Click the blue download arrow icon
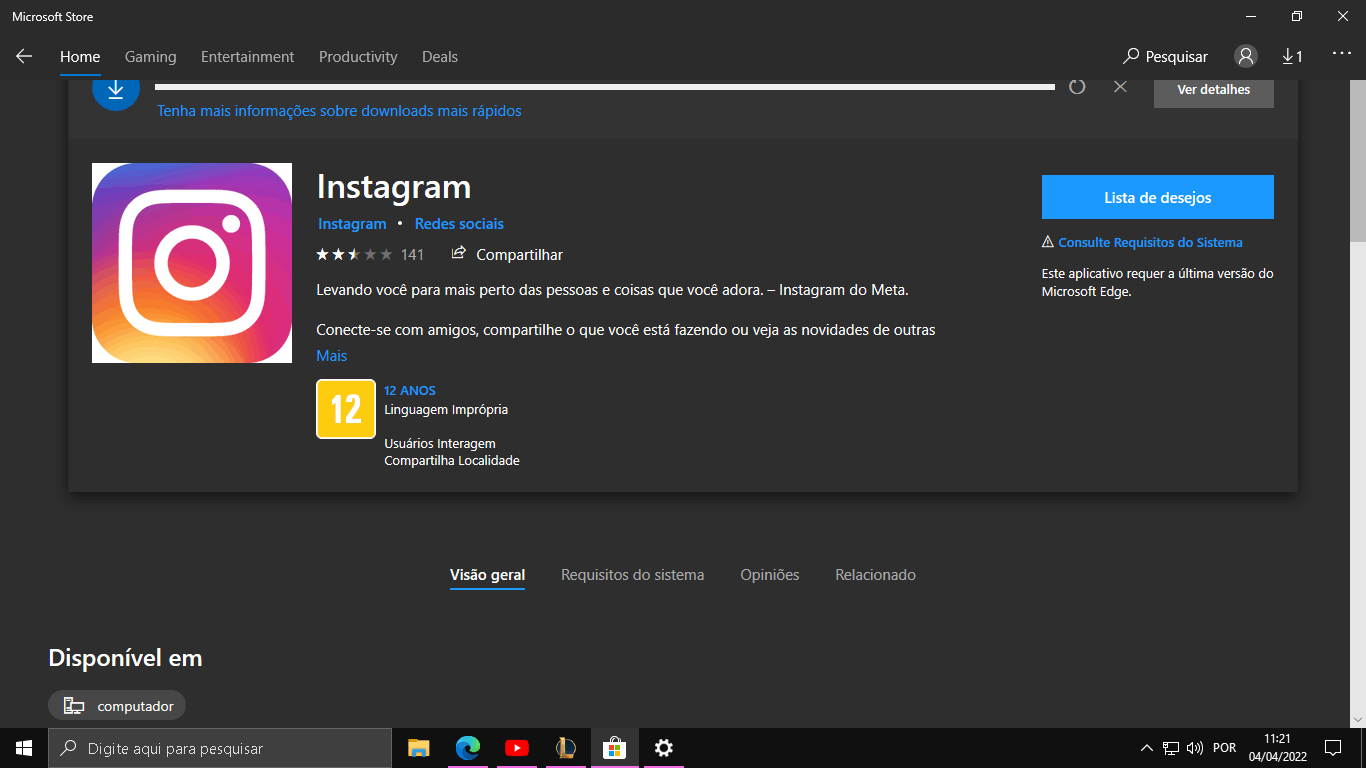This screenshot has width=1366, height=768. tap(116, 90)
